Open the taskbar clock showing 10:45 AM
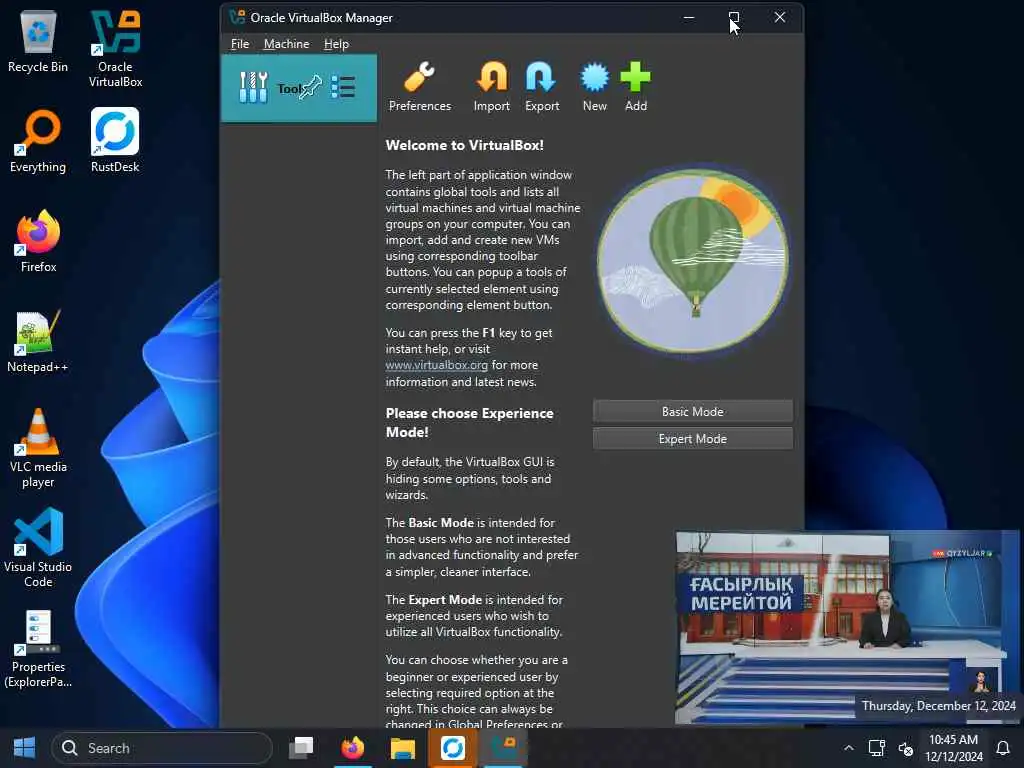Image resolution: width=1024 pixels, height=768 pixels. (x=953, y=748)
